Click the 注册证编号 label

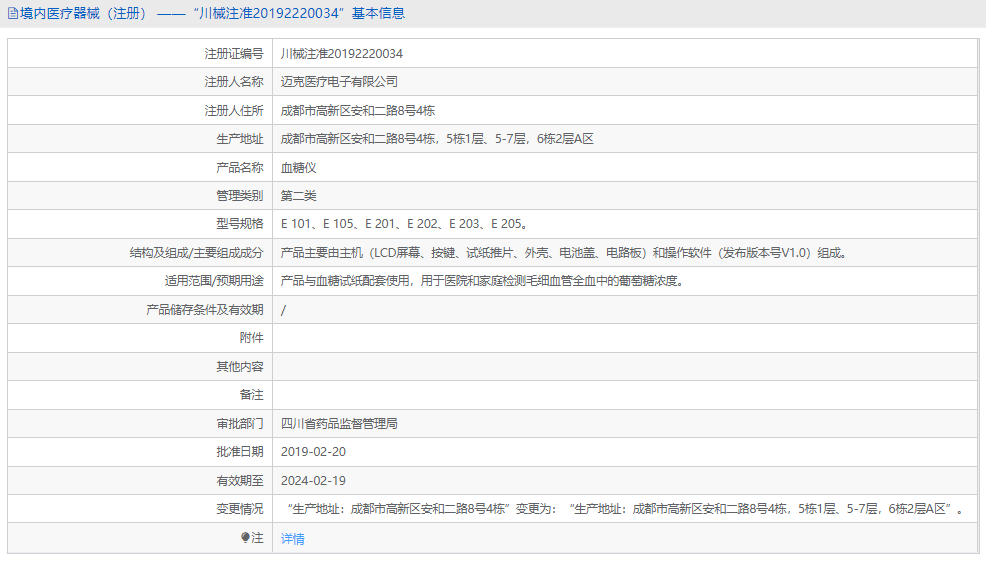[x=234, y=53]
